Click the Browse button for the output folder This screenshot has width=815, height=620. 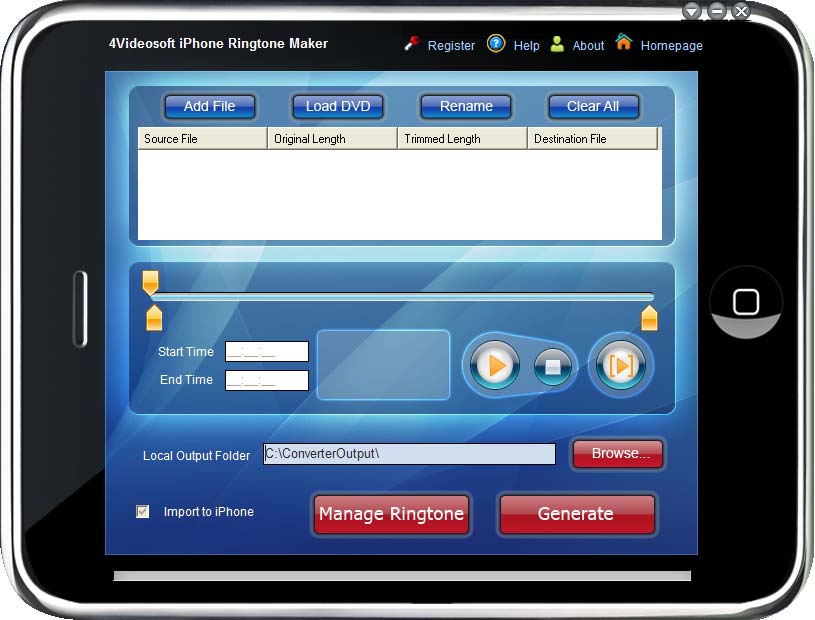click(x=619, y=454)
